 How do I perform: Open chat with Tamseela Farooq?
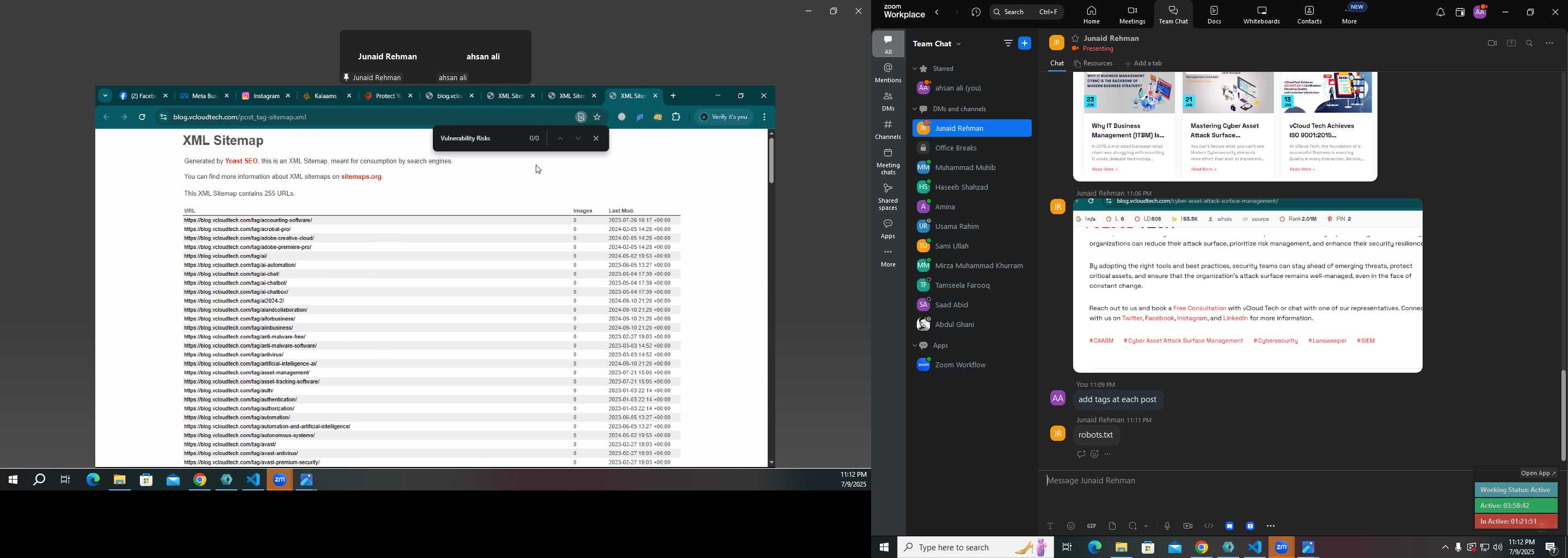pyautogui.click(x=971, y=285)
